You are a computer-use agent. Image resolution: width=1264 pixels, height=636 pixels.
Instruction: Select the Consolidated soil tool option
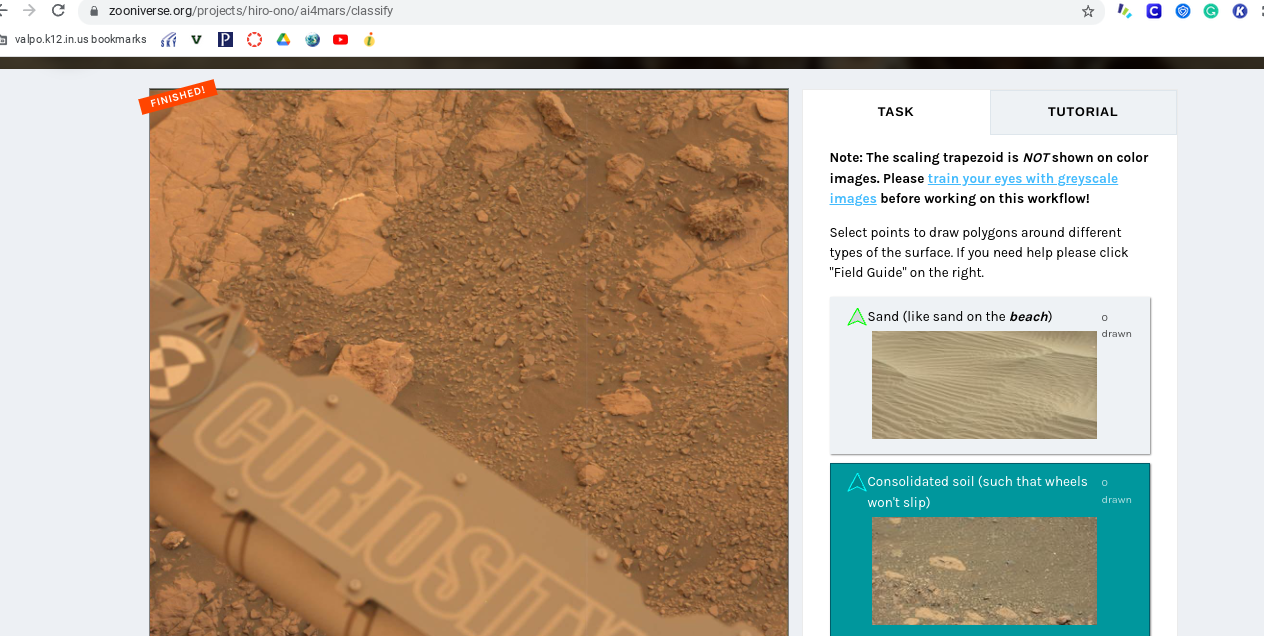click(x=990, y=549)
